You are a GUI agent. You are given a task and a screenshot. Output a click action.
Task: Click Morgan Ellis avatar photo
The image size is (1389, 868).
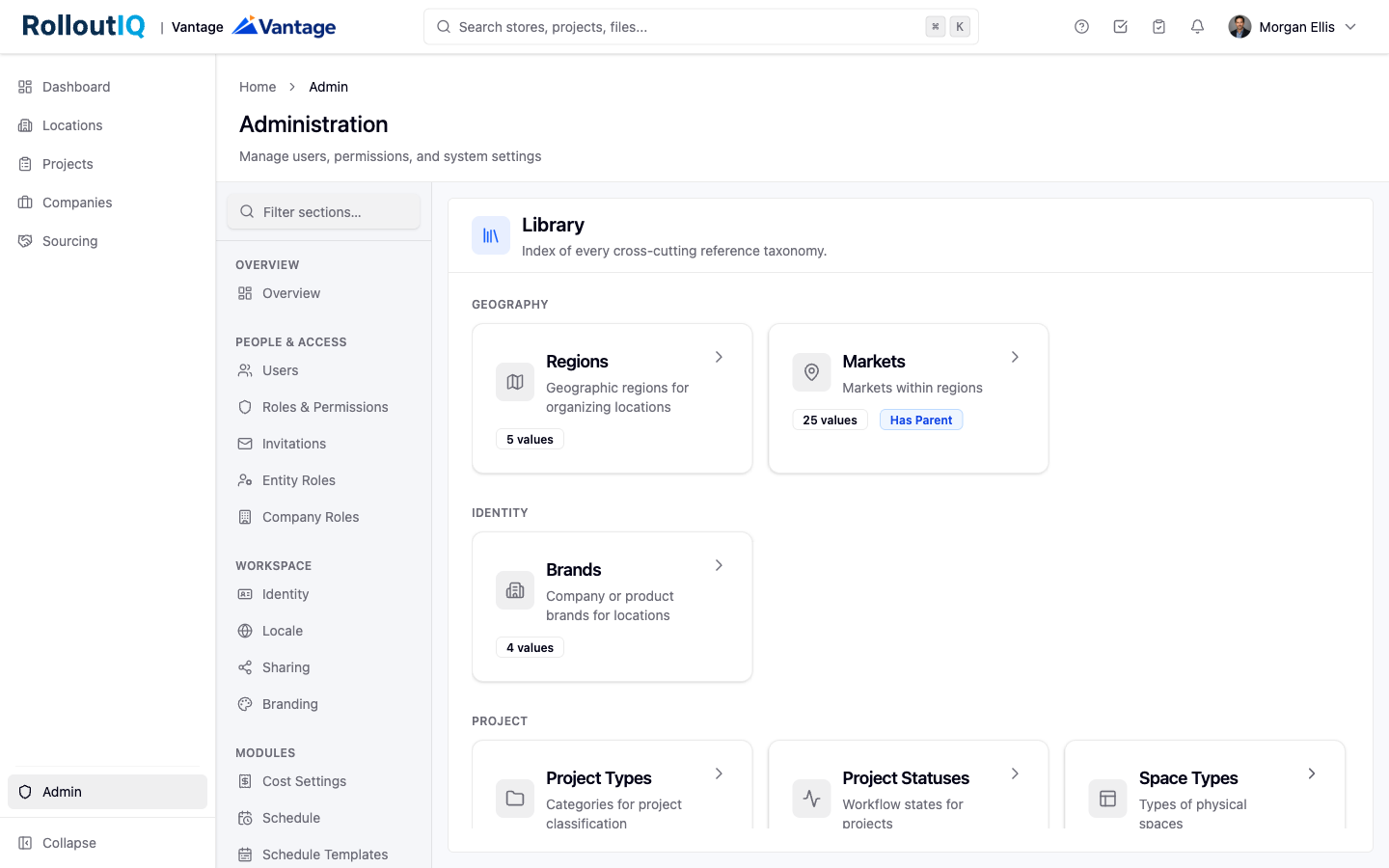(x=1239, y=27)
